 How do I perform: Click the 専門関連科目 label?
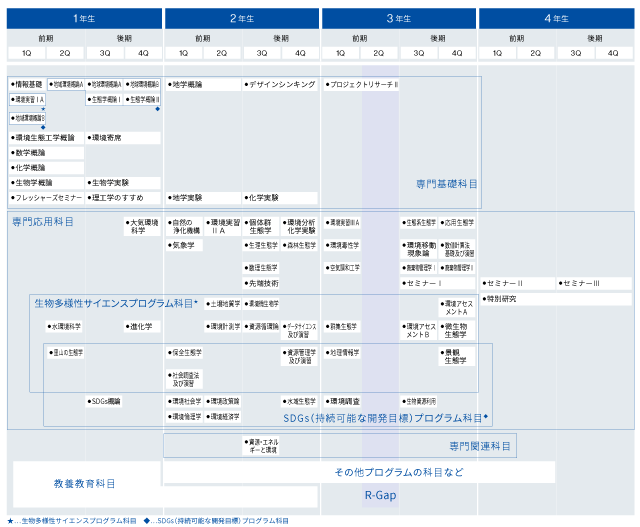point(479,446)
